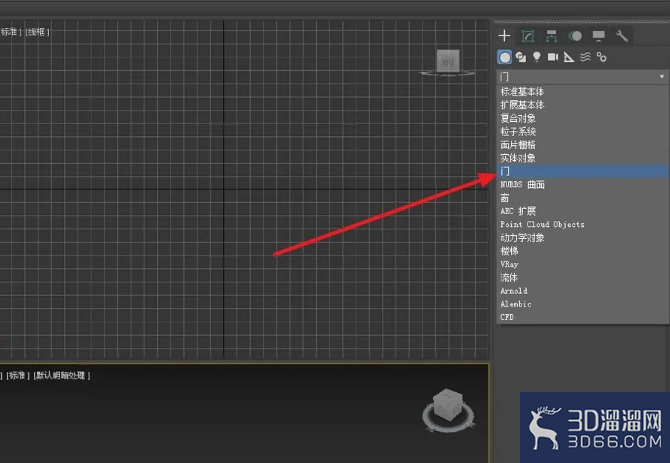Viewport: 670px width, 463px height.
Task: Choose 楼梯 from the list
Action: click(x=582, y=251)
